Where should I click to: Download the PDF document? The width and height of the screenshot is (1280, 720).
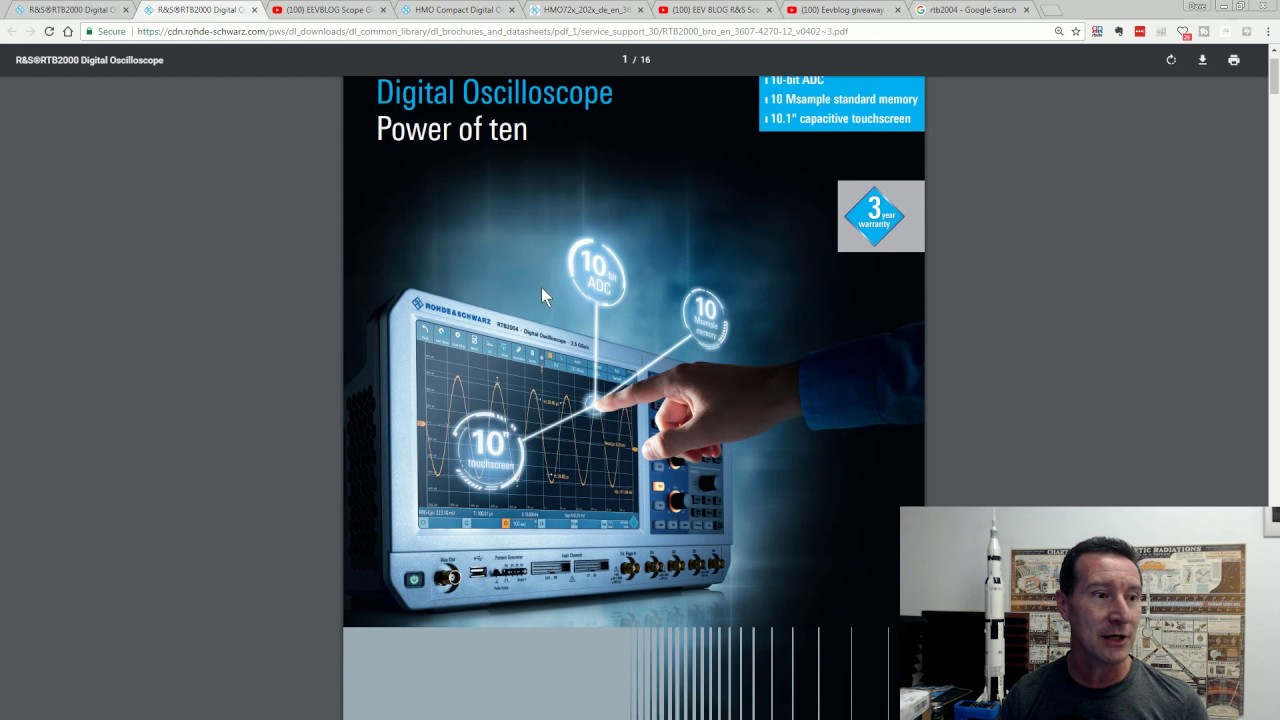point(1202,60)
